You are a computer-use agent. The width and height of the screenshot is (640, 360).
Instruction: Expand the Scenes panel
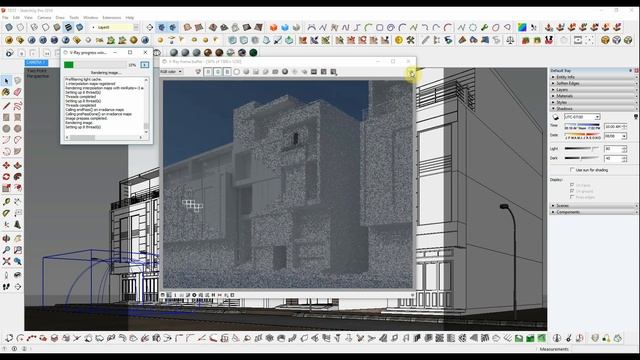593,206
